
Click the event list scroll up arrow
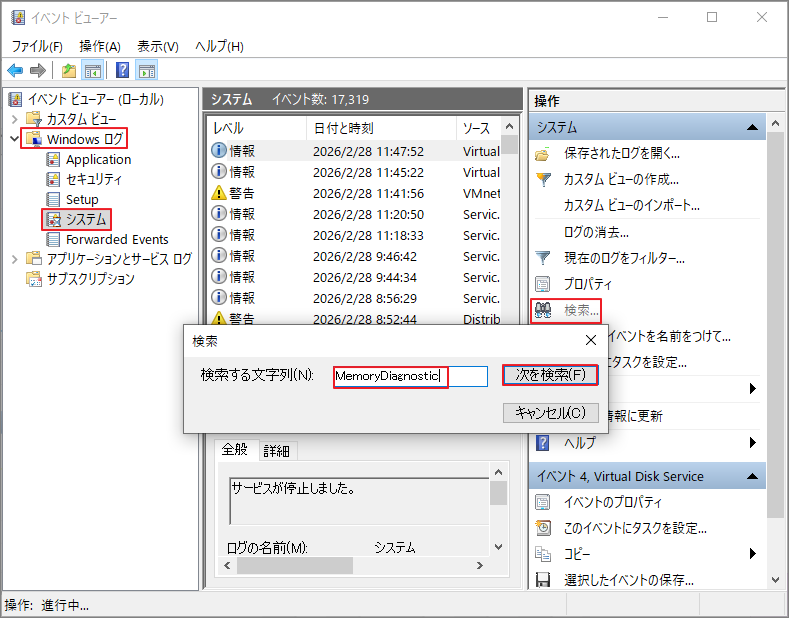click(509, 126)
